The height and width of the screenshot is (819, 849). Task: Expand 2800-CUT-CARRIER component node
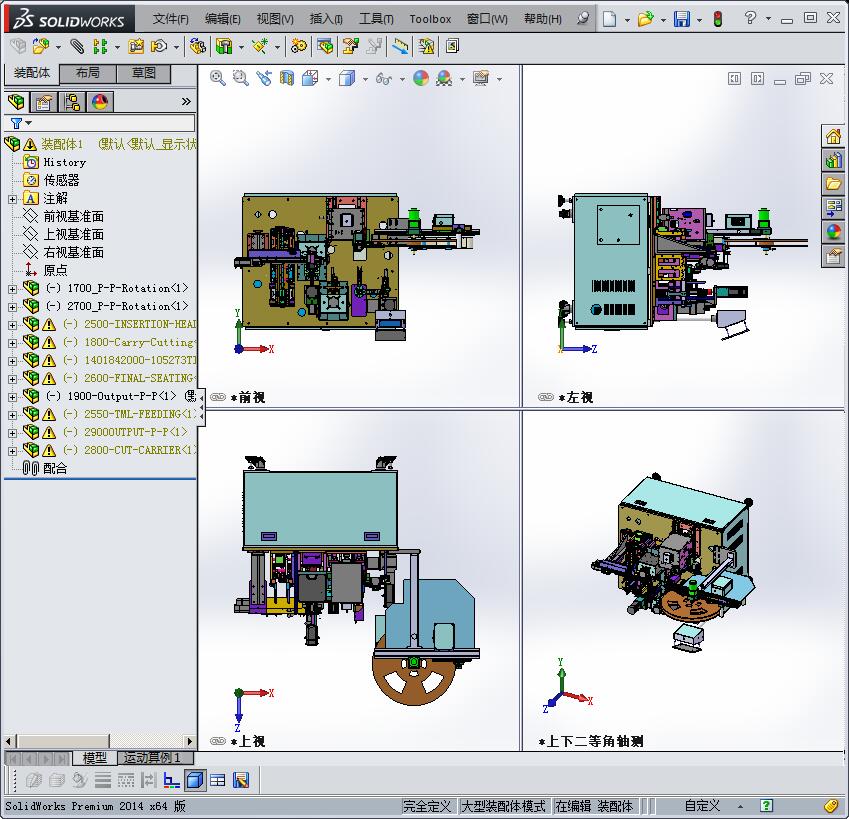[12, 451]
